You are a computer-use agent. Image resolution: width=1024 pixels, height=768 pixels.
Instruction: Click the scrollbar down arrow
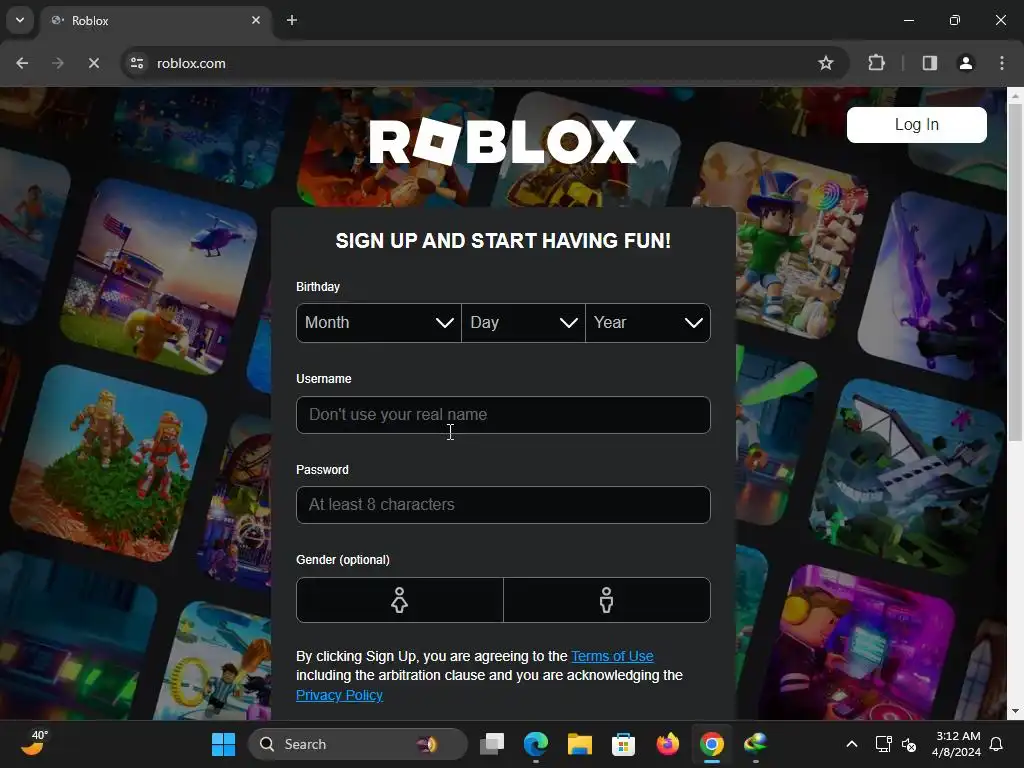[1015, 711]
